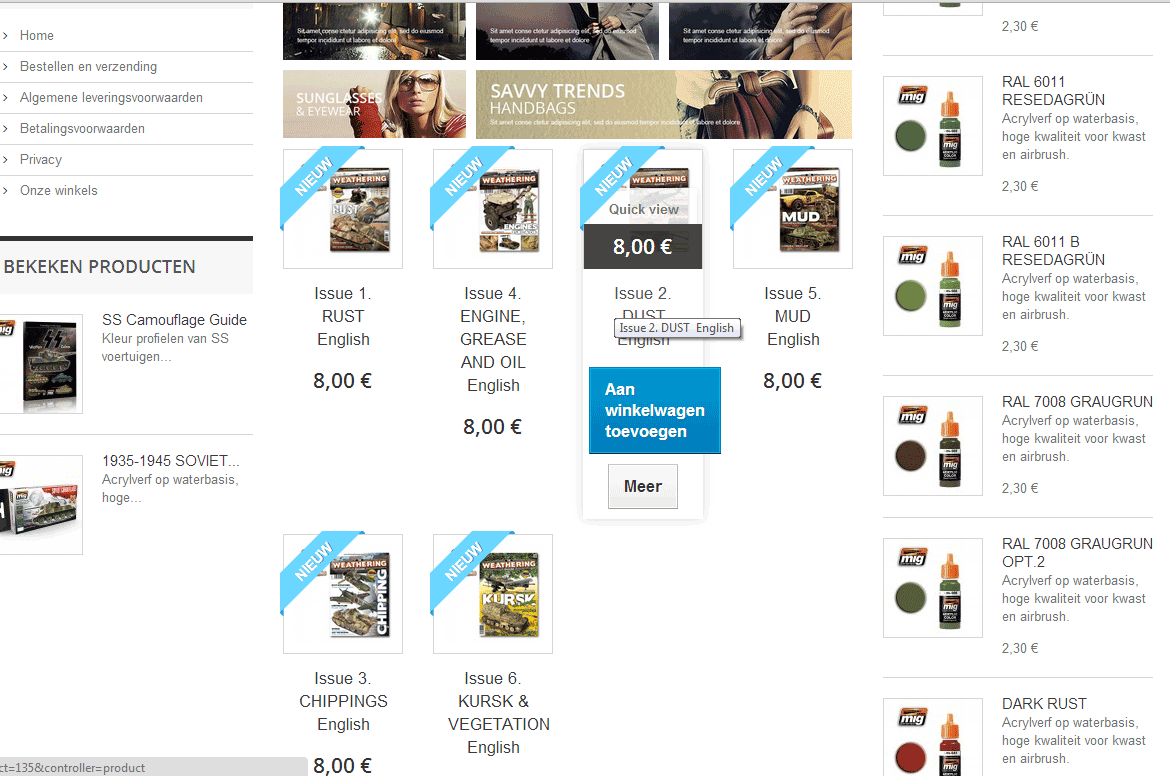The height and width of the screenshot is (776, 1170).
Task: Open Bestellen en verzending page
Action: (x=88, y=66)
